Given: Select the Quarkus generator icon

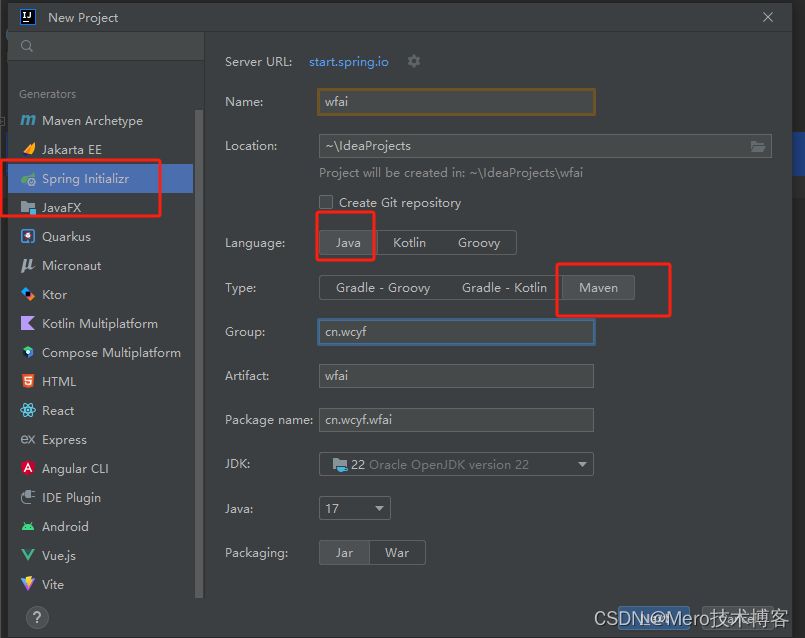Looking at the screenshot, I should click(28, 236).
